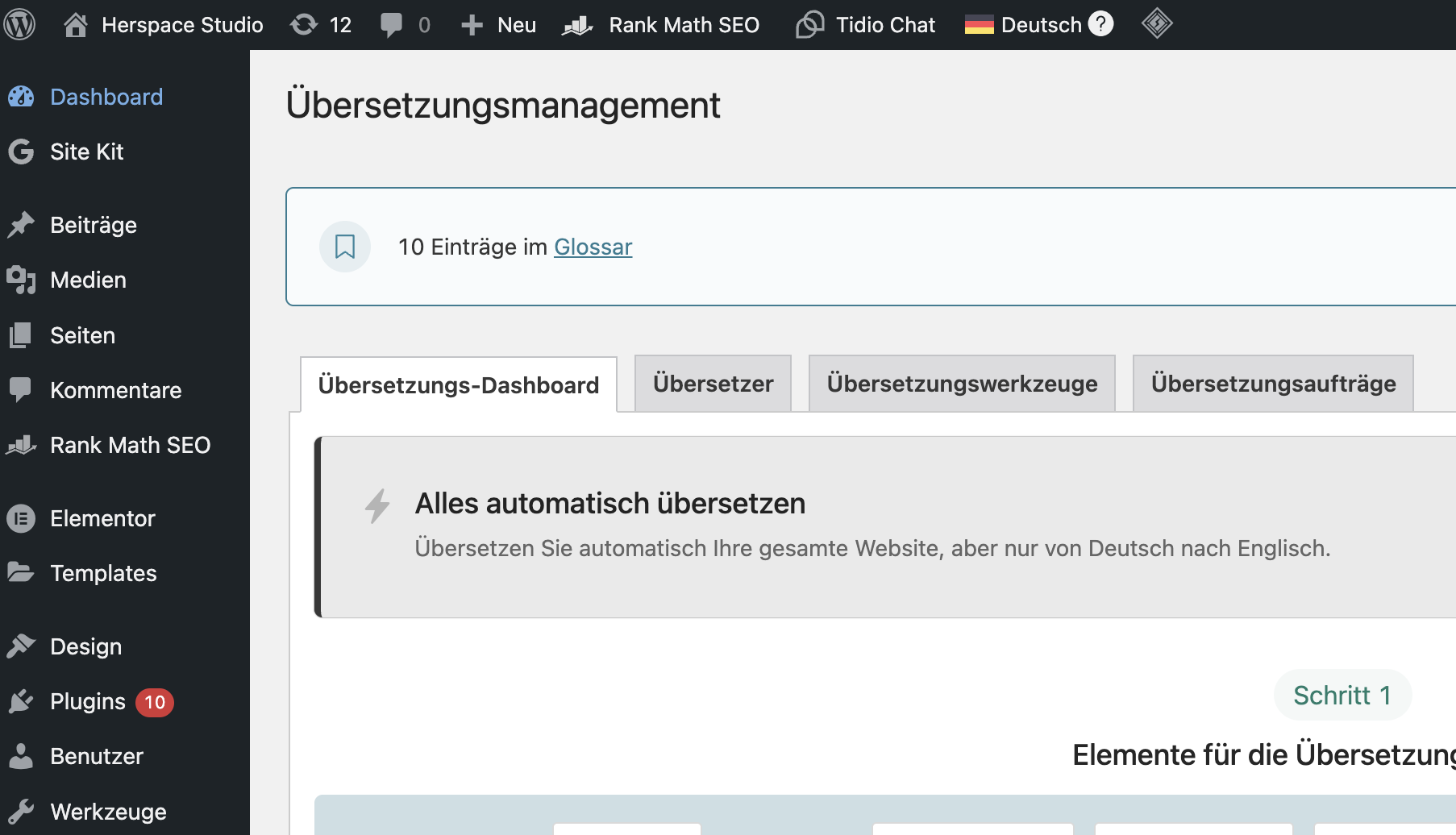Open Templates menu label
The width and height of the screenshot is (1456, 835).
coord(103,573)
